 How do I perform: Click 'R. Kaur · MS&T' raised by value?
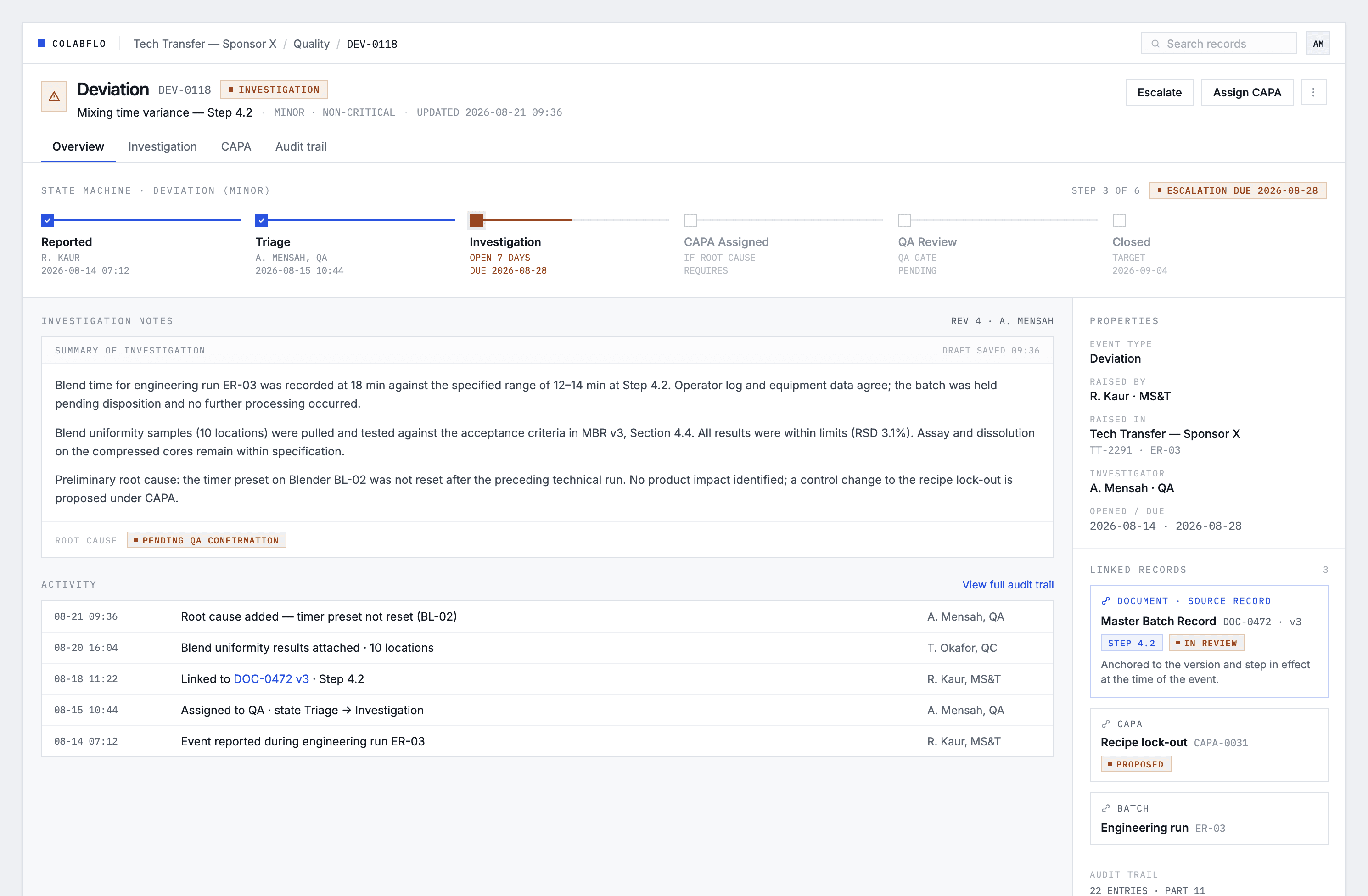pyautogui.click(x=1129, y=396)
